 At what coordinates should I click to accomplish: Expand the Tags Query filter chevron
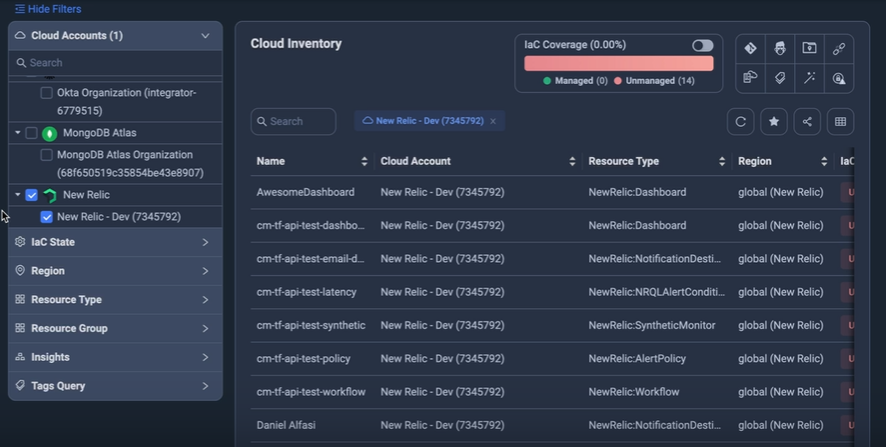[x=205, y=386]
